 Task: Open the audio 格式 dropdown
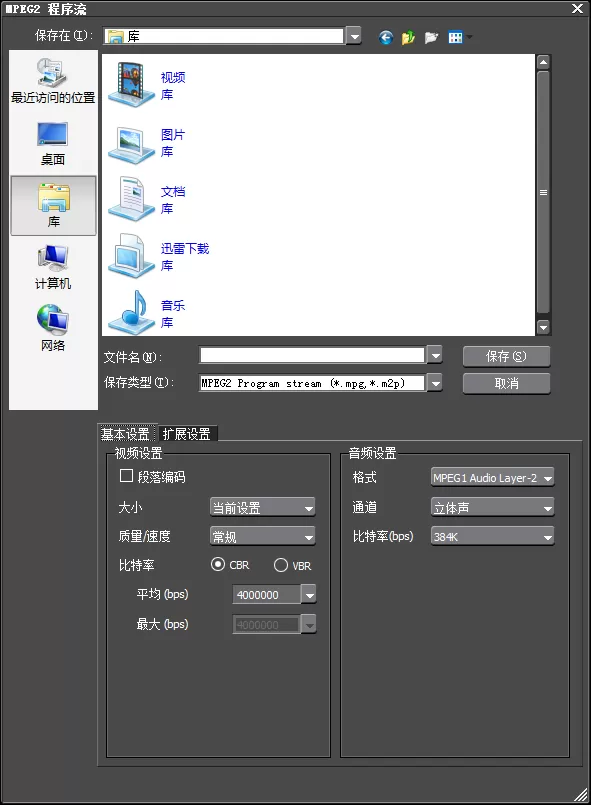[x=492, y=477]
